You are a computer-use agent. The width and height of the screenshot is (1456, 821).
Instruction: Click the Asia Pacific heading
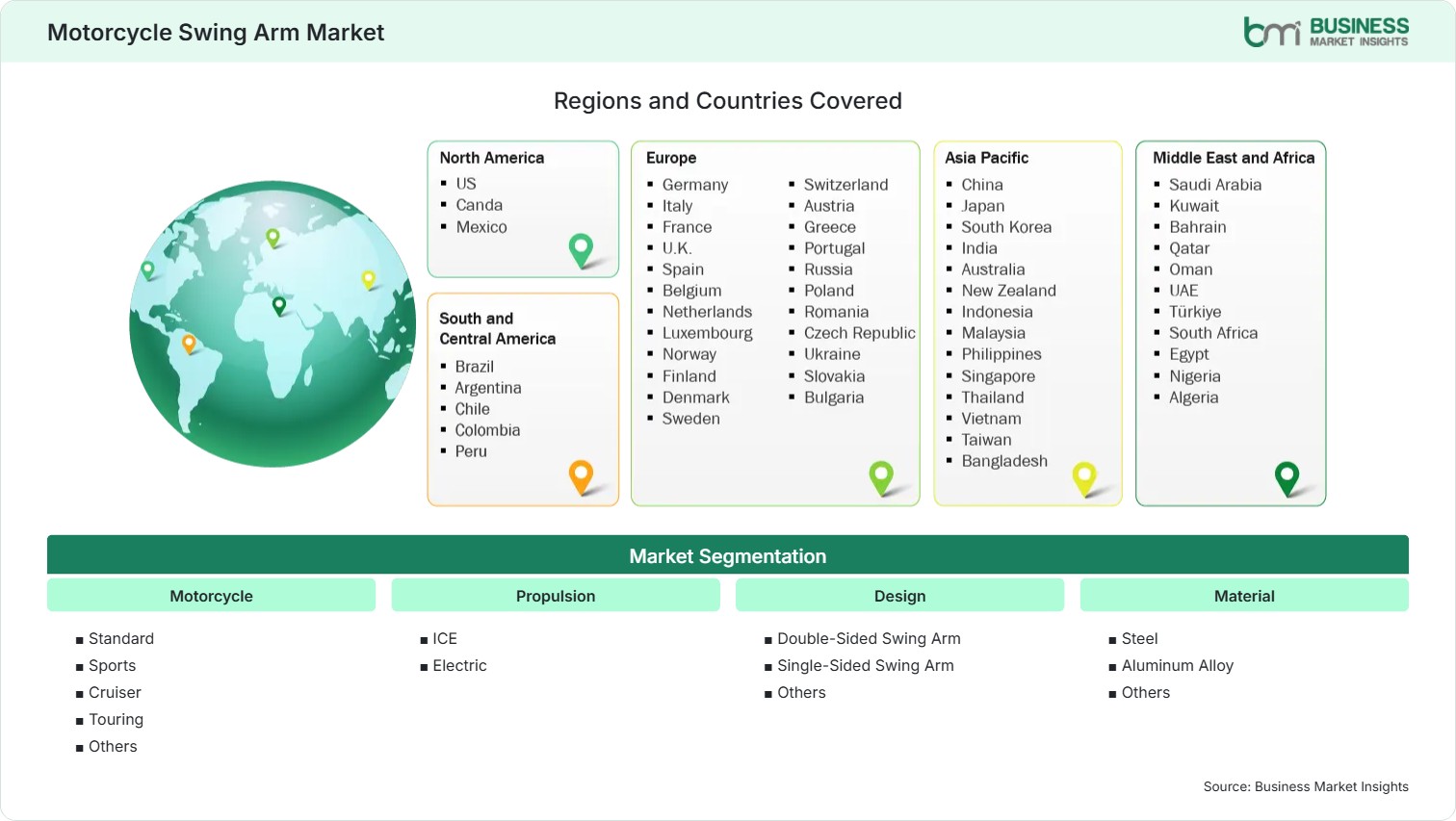pyautogui.click(x=987, y=158)
